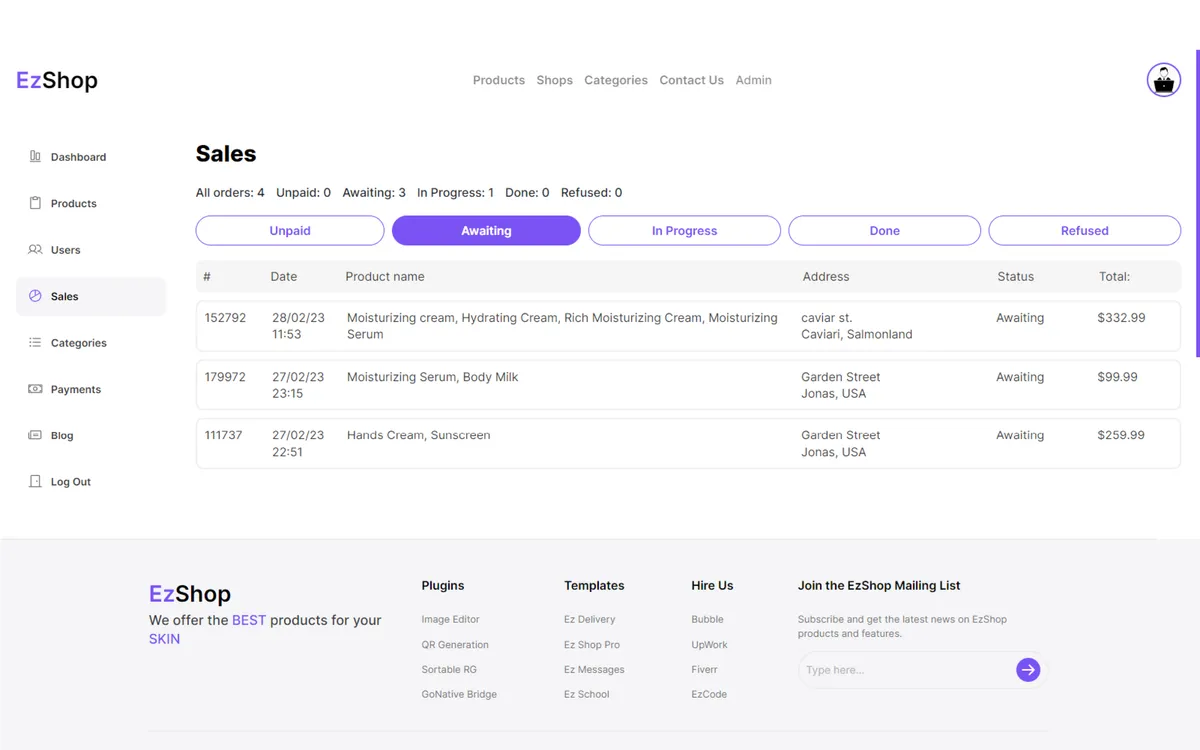Click the 'Product name' column header
The height and width of the screenshot is (750, 1200).
[x=385, y=276]
